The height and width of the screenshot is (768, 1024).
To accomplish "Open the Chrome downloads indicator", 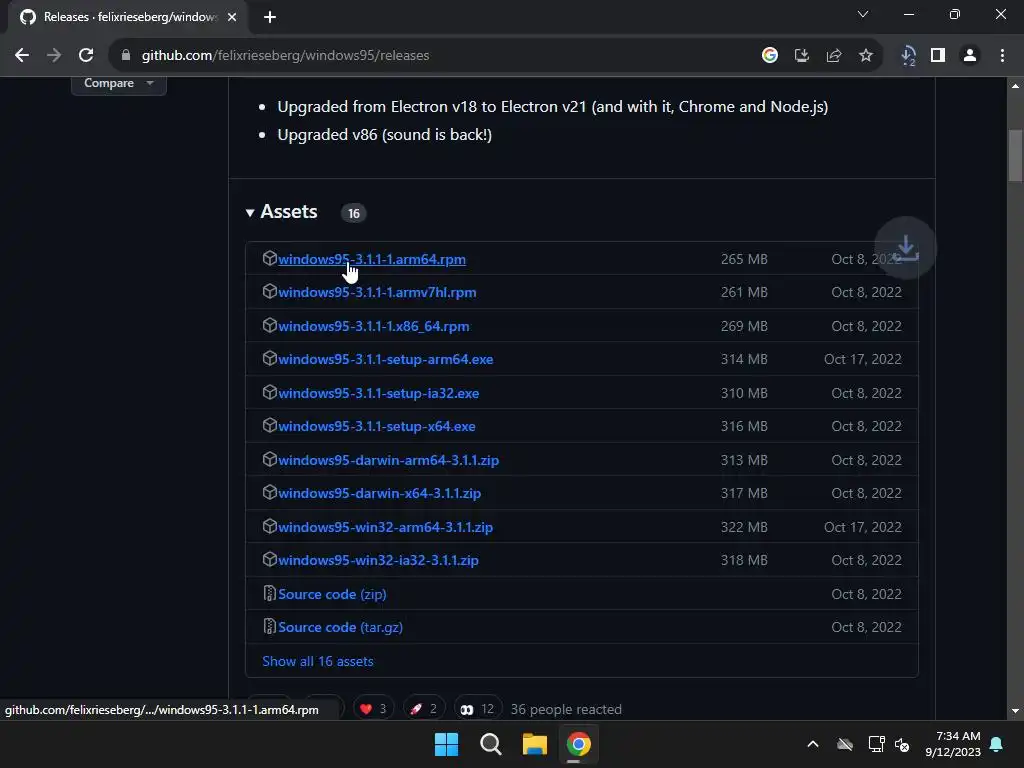I will point(908,56).
